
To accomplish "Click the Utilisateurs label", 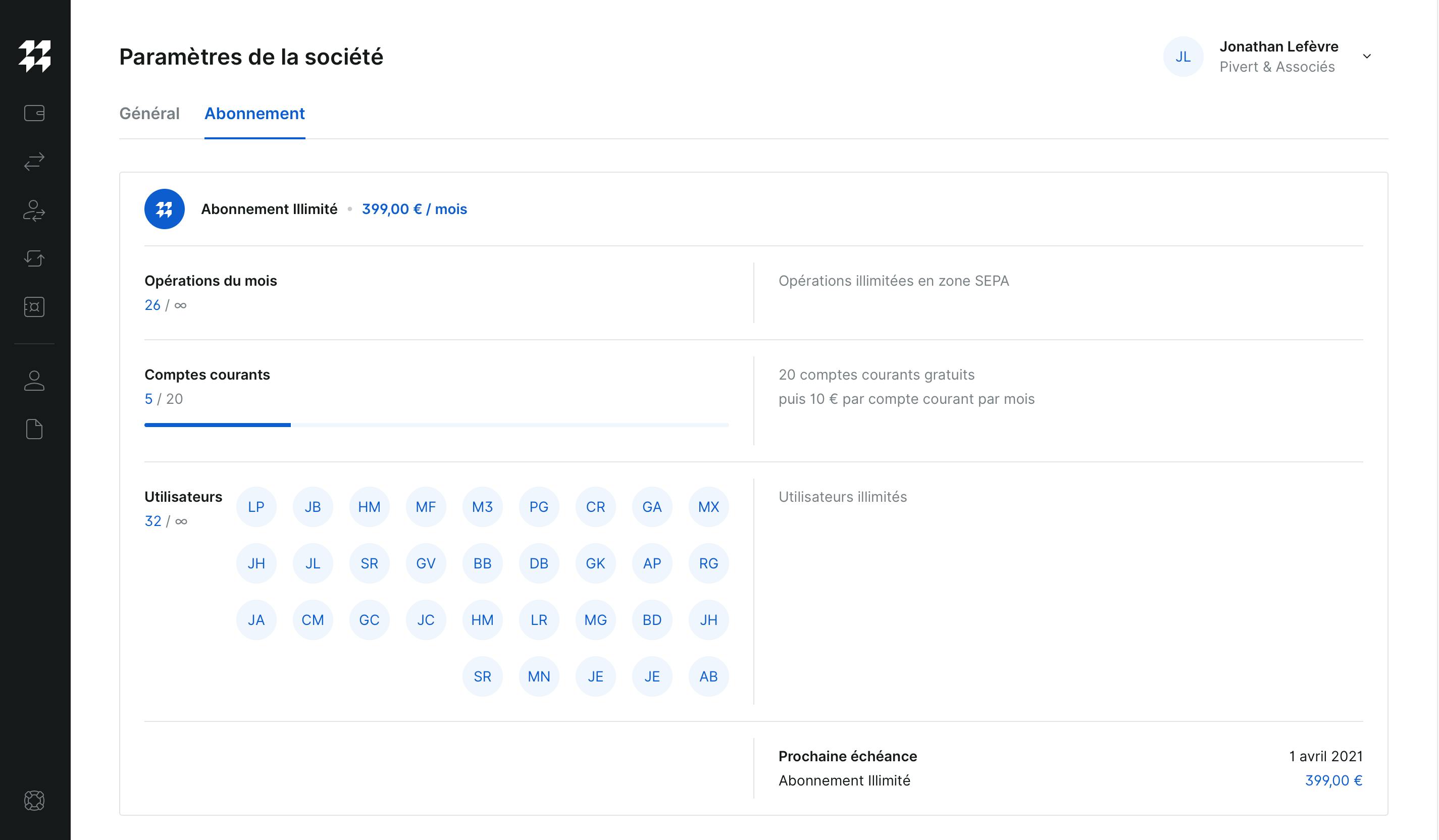I will [x=183, y=496].
